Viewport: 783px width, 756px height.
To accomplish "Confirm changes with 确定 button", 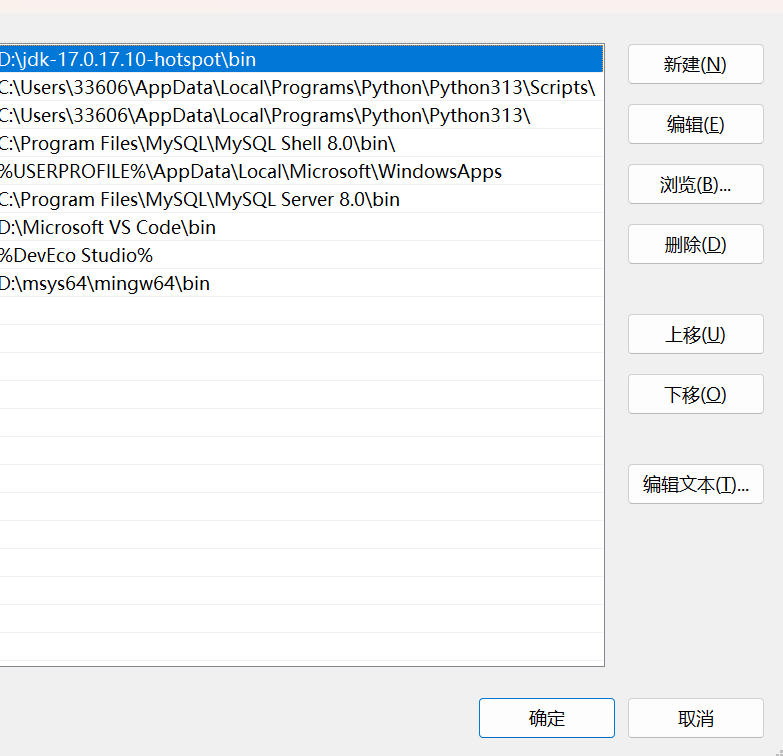I will pos(547,718).
